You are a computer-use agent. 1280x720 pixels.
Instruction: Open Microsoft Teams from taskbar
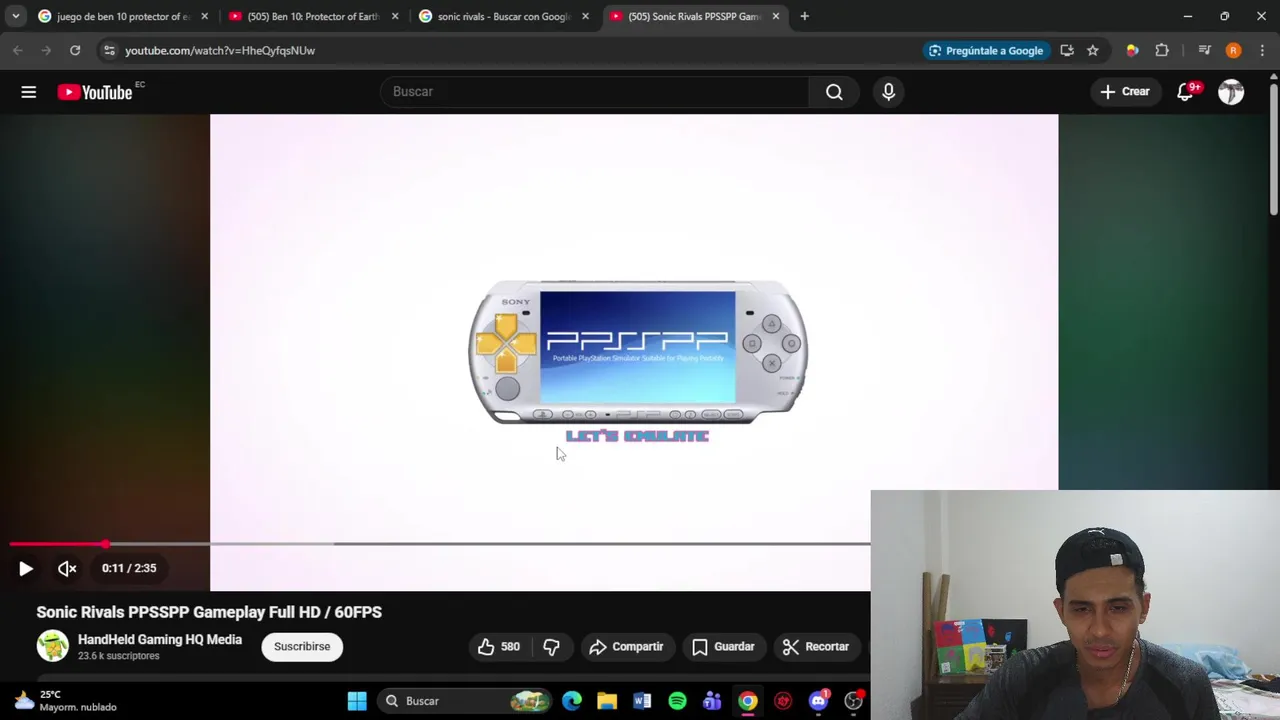(712, 701)
